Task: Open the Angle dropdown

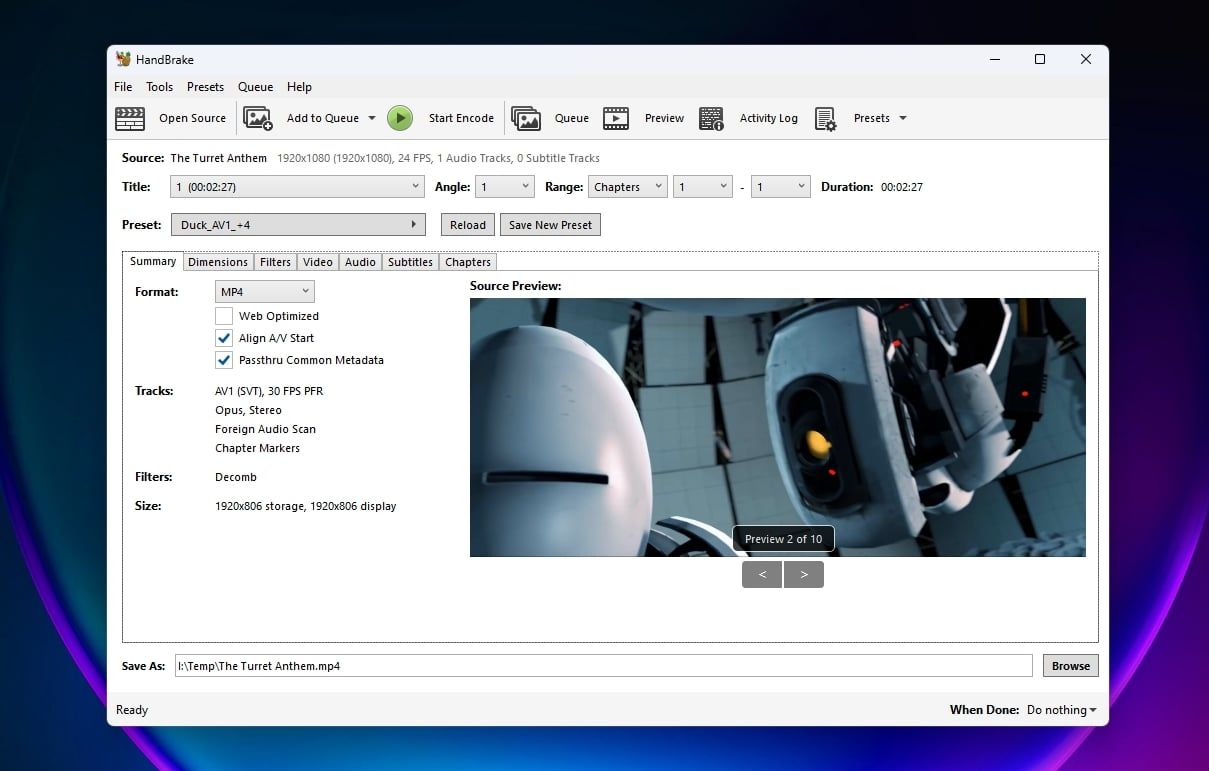Action: (505, 187)
